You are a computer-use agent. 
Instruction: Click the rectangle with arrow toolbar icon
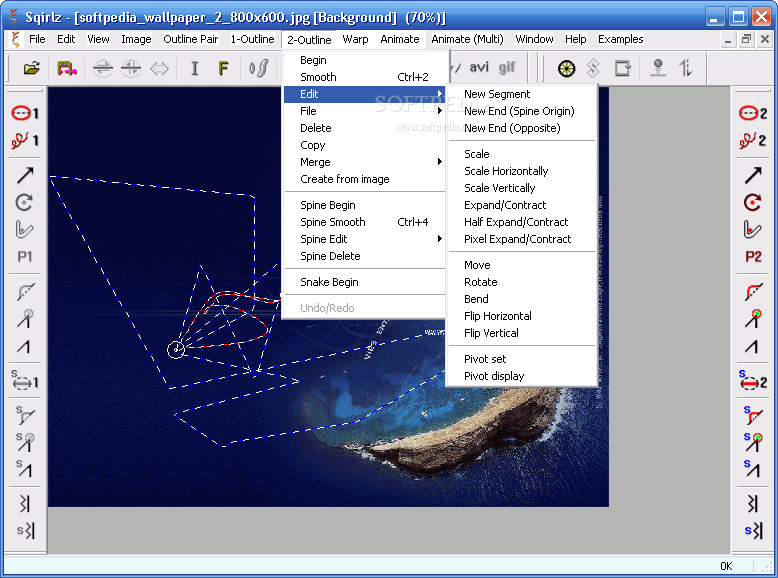click(622, 68)
